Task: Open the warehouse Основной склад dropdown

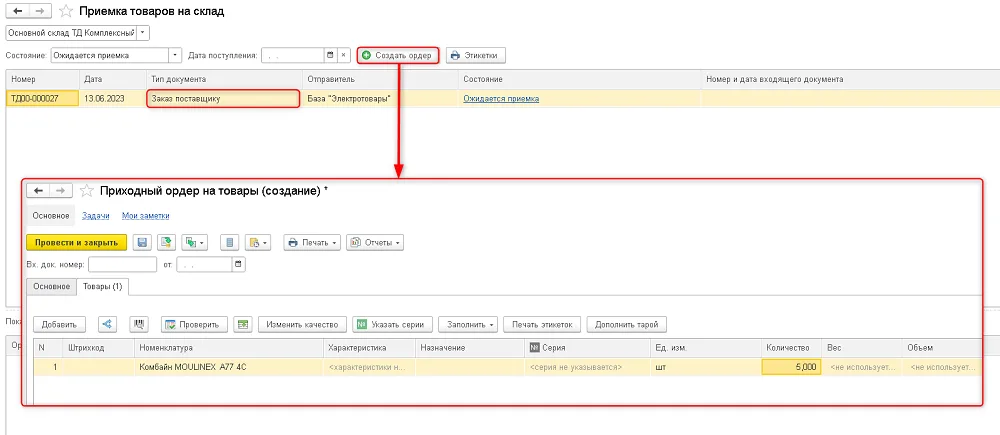Action: (143, 32)
